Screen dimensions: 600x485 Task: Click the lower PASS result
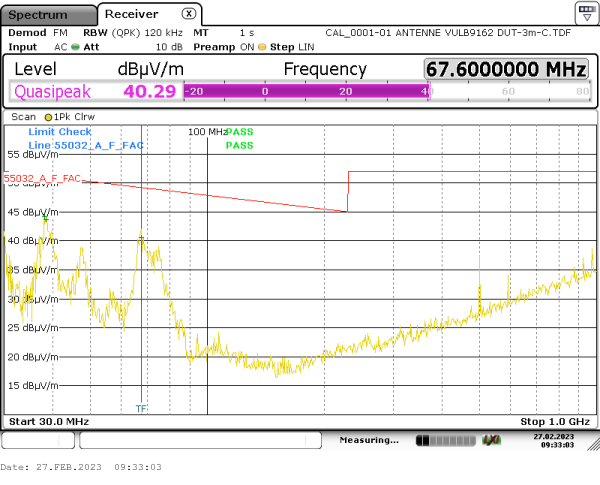tap(240, 145)
